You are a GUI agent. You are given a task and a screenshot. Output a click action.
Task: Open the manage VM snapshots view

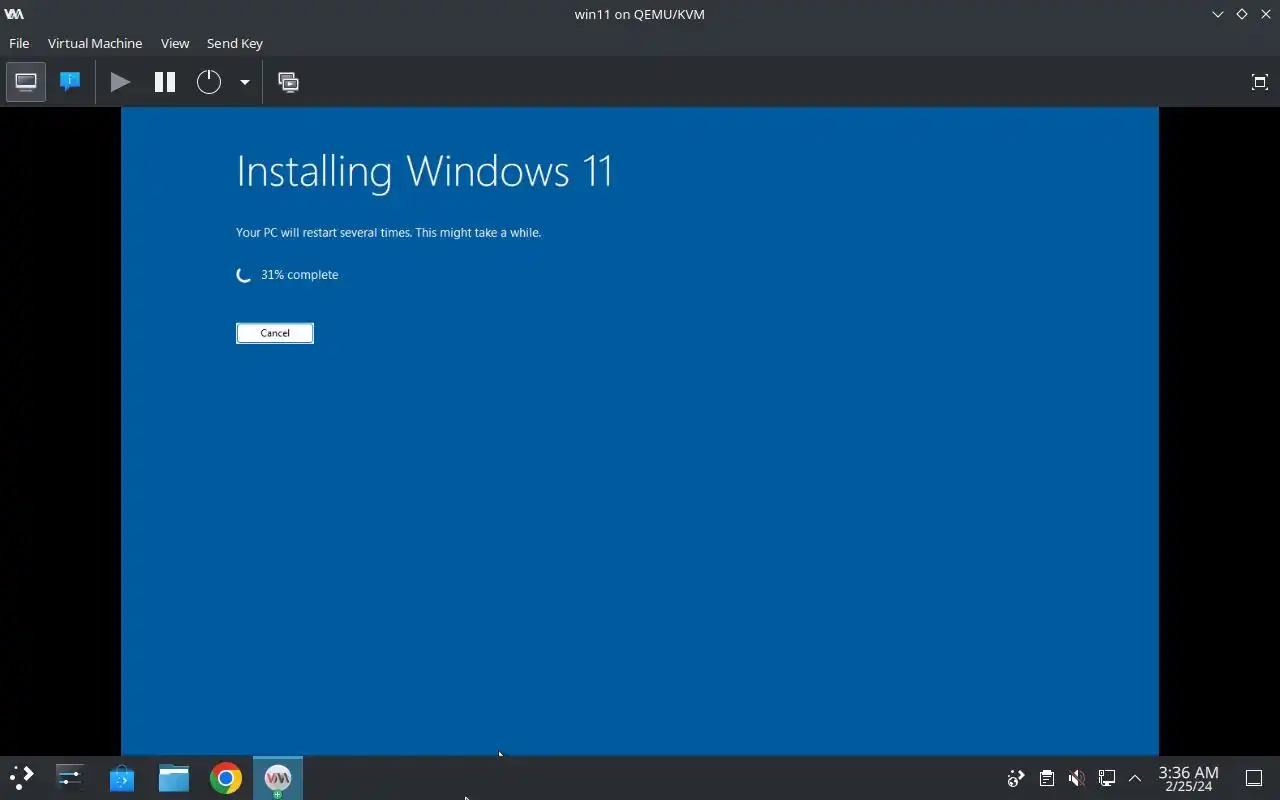tap(288, 82)
